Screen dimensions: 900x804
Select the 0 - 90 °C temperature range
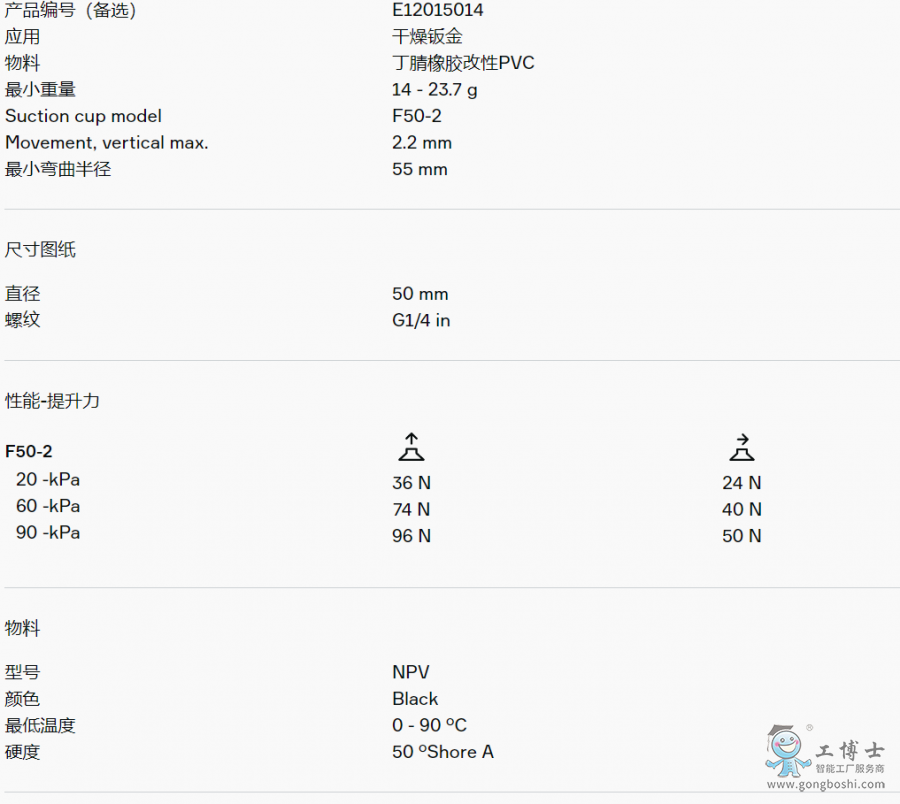[x=429, y=726]
